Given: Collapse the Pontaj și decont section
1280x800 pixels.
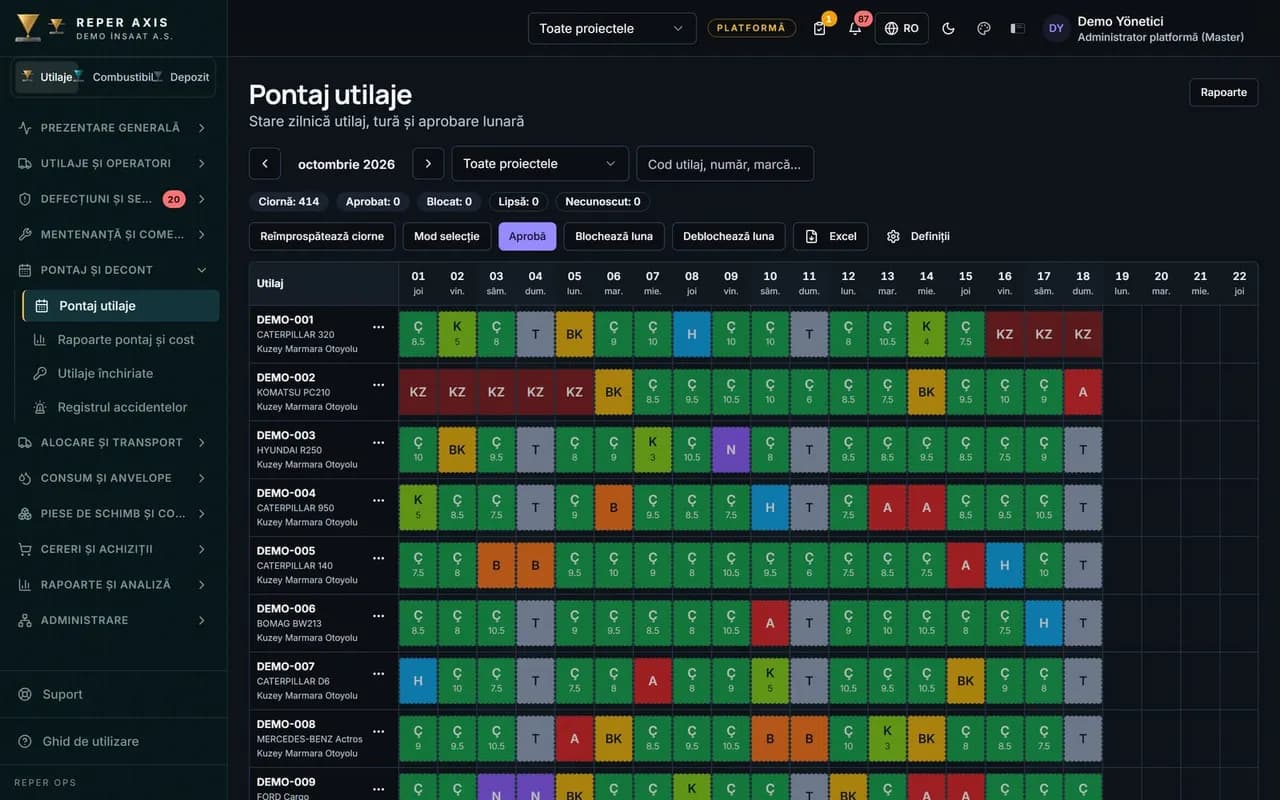Looking at the screenshot, I should coord(113,270).
